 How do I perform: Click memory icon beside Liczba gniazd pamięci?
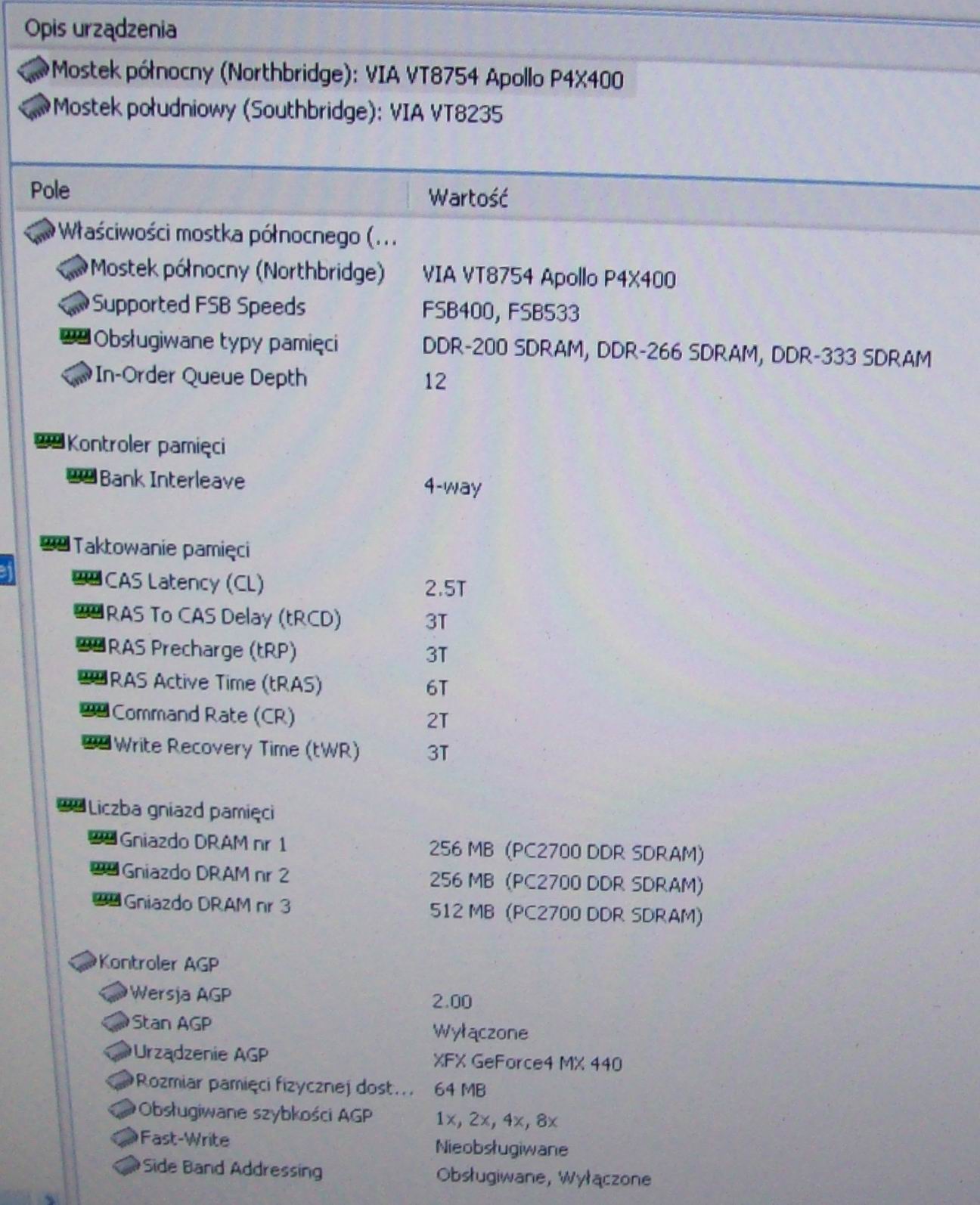click(x=71, y=804)
